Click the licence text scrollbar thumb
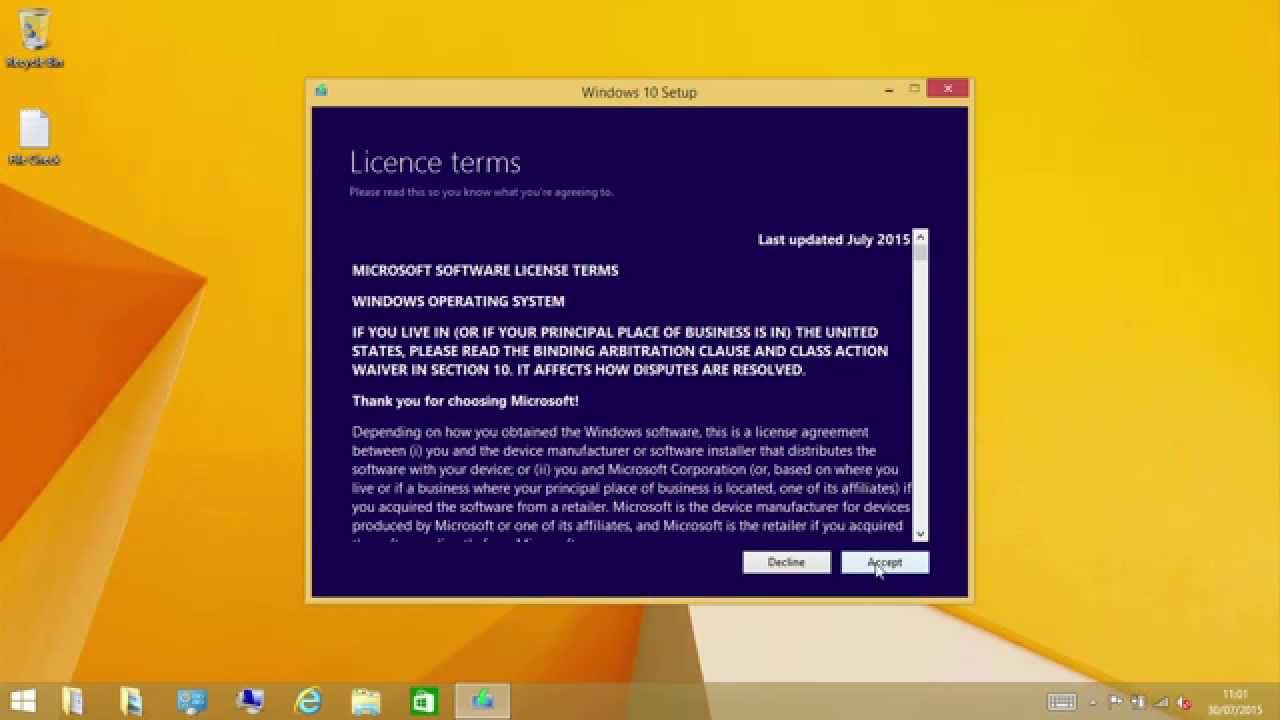Image resolution: width=1280 pixels, height=720 pixels. pyautogui.click(x=921, y=253)
